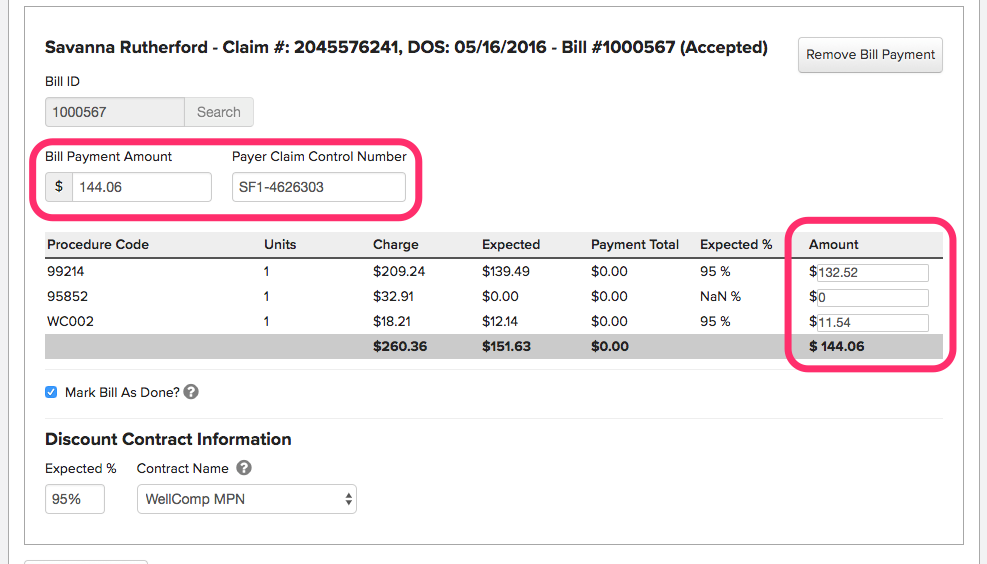Open the WellComp MPN contract dropdown

click(x=246, y=499)
